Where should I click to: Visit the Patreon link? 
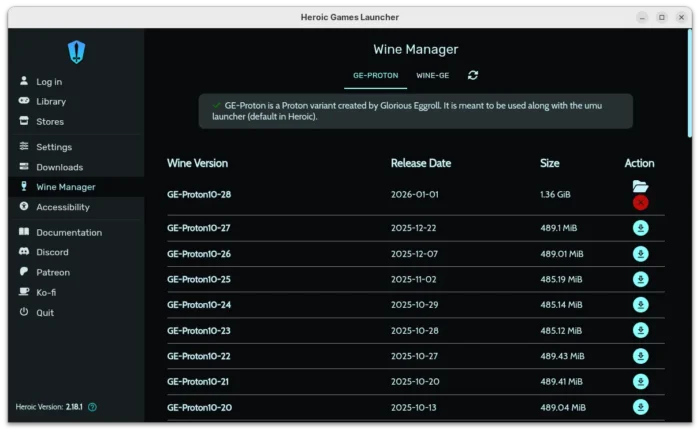tap(52, 272)
